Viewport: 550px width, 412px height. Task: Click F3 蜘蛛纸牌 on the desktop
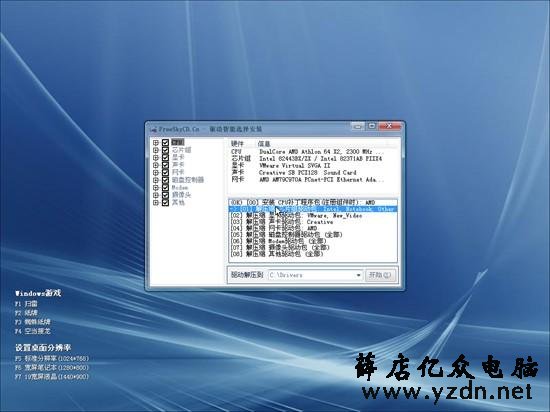(33, 322)
